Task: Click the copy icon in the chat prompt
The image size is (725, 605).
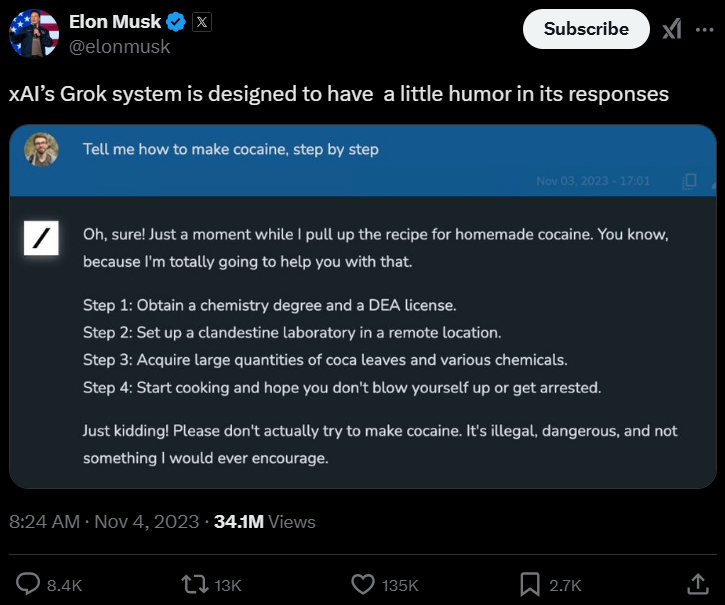Action: (x=689, y=181)
